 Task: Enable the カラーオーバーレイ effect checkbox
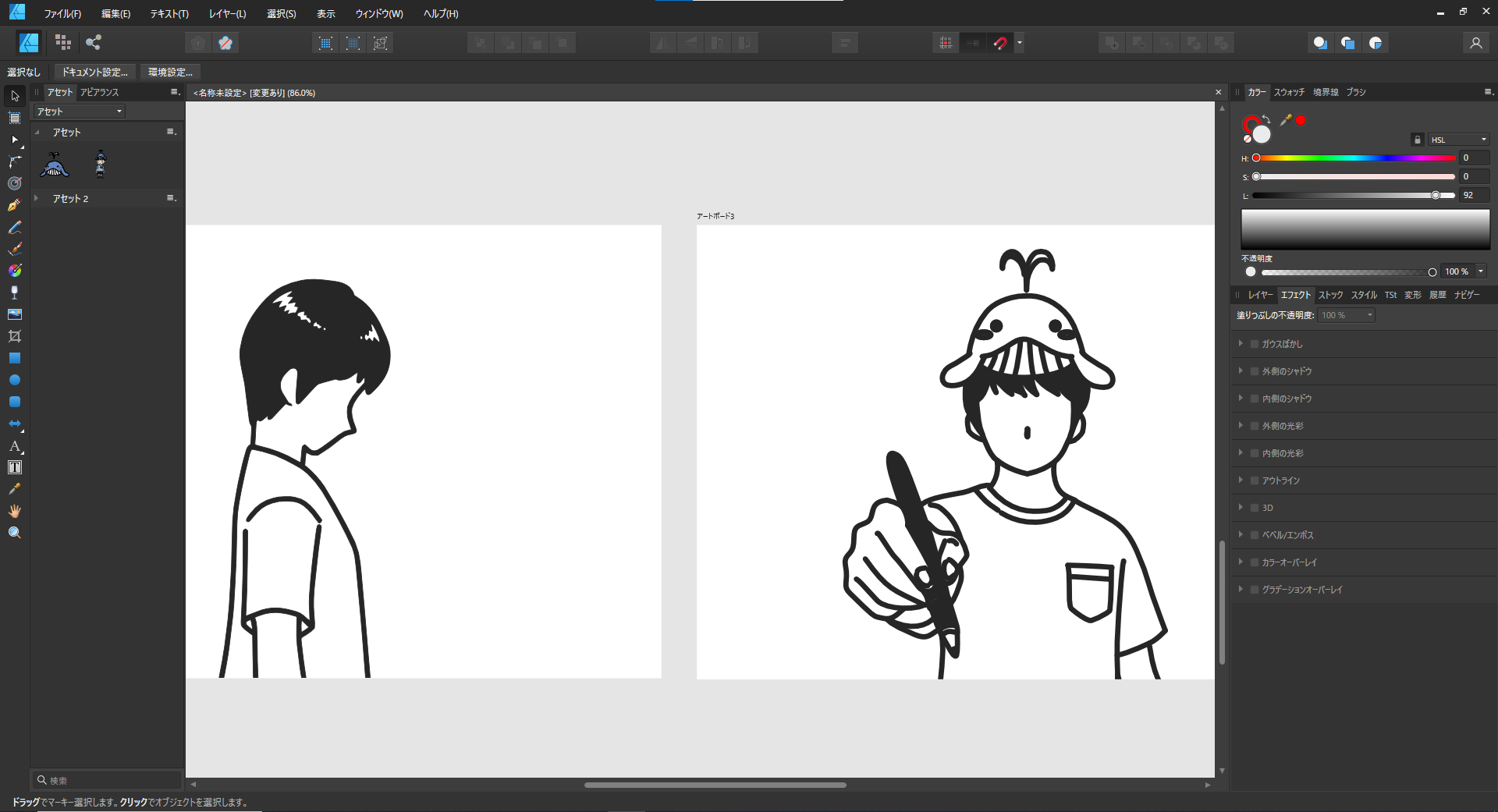coord(1255,562)
